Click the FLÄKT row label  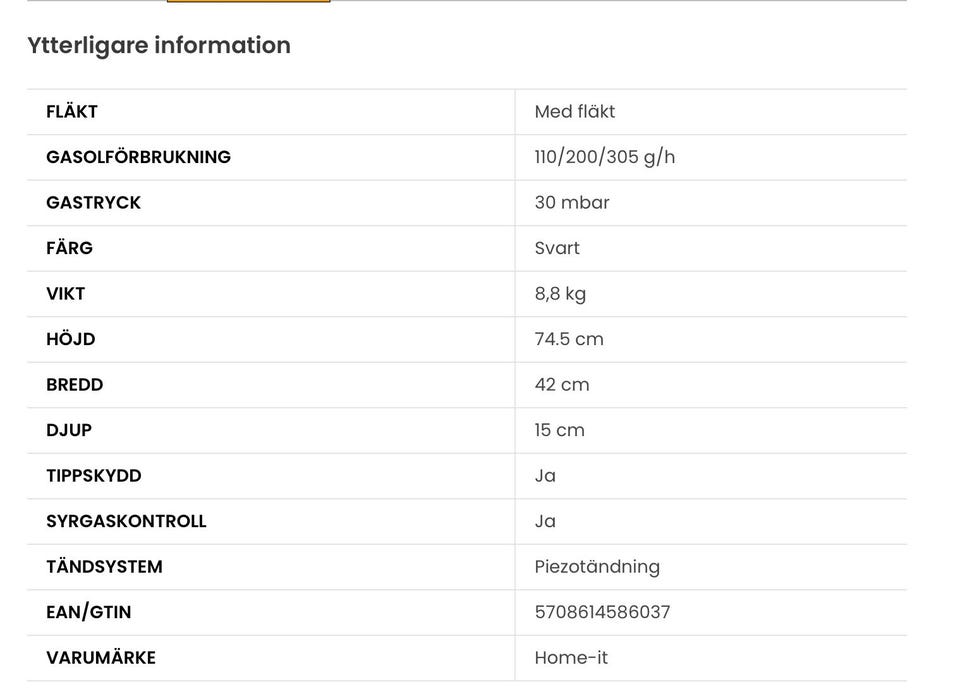point(72,112)
